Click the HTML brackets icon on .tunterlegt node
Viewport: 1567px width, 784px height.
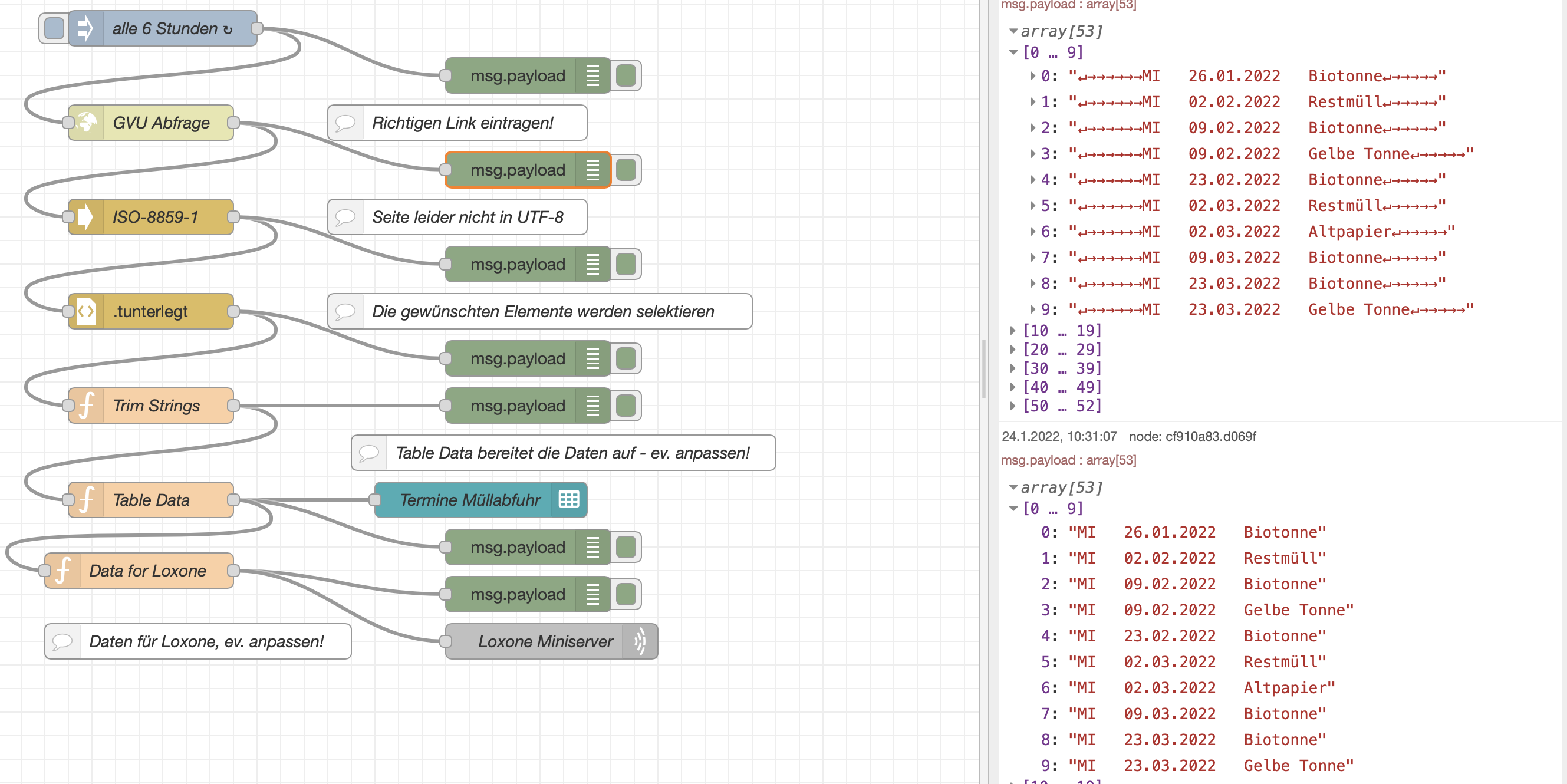click(85, 311)
